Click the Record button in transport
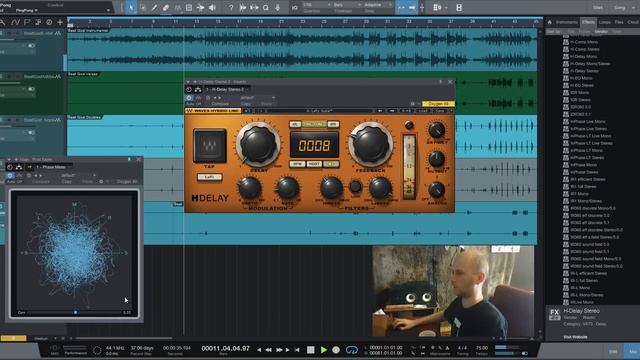 [x=336, y=350]
